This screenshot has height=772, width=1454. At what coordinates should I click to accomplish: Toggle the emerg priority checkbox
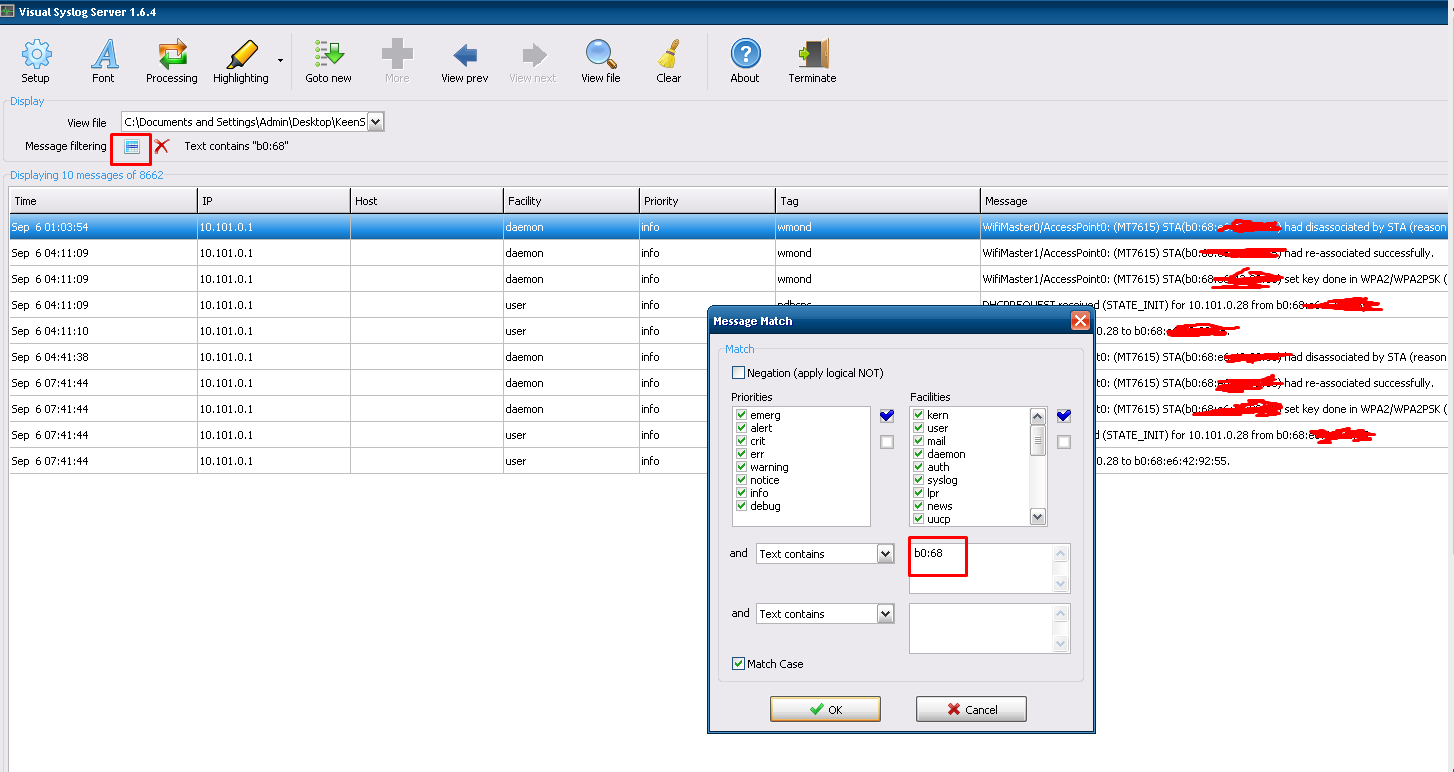[x=741, y=415]
